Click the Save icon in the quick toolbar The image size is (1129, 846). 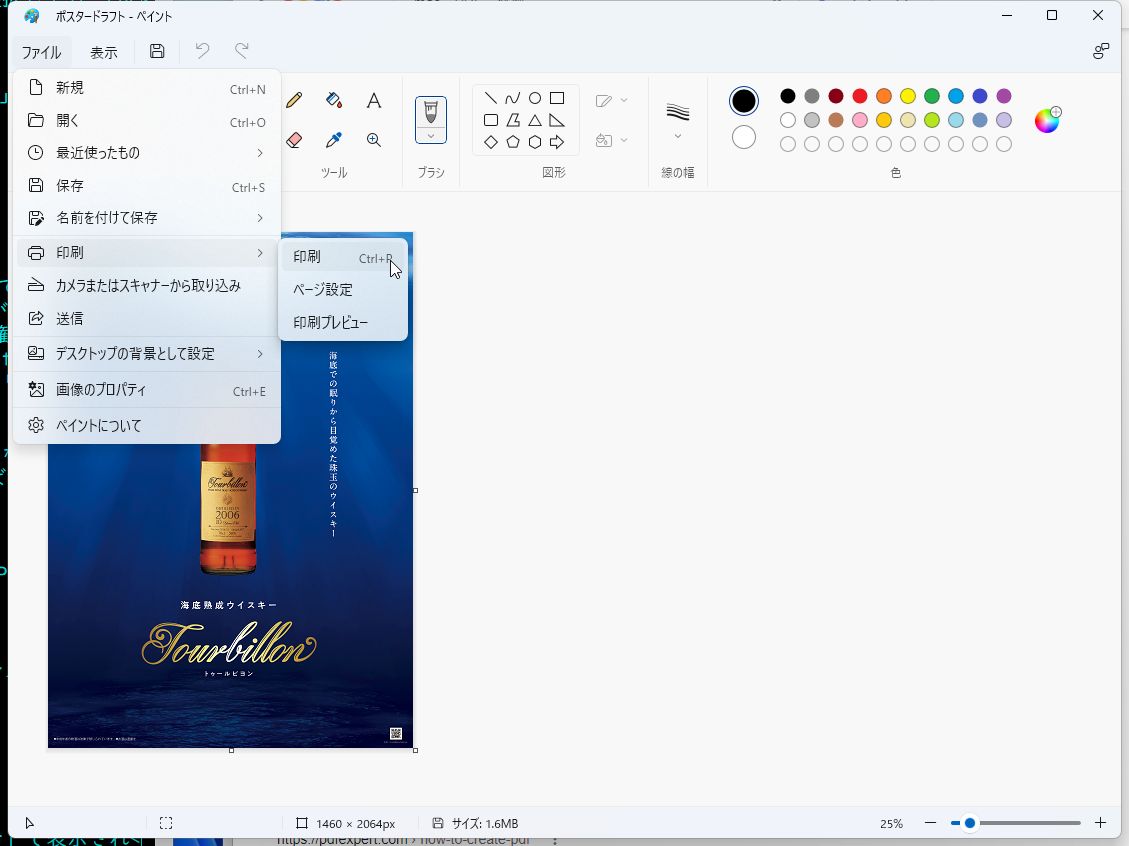(157, 51)
